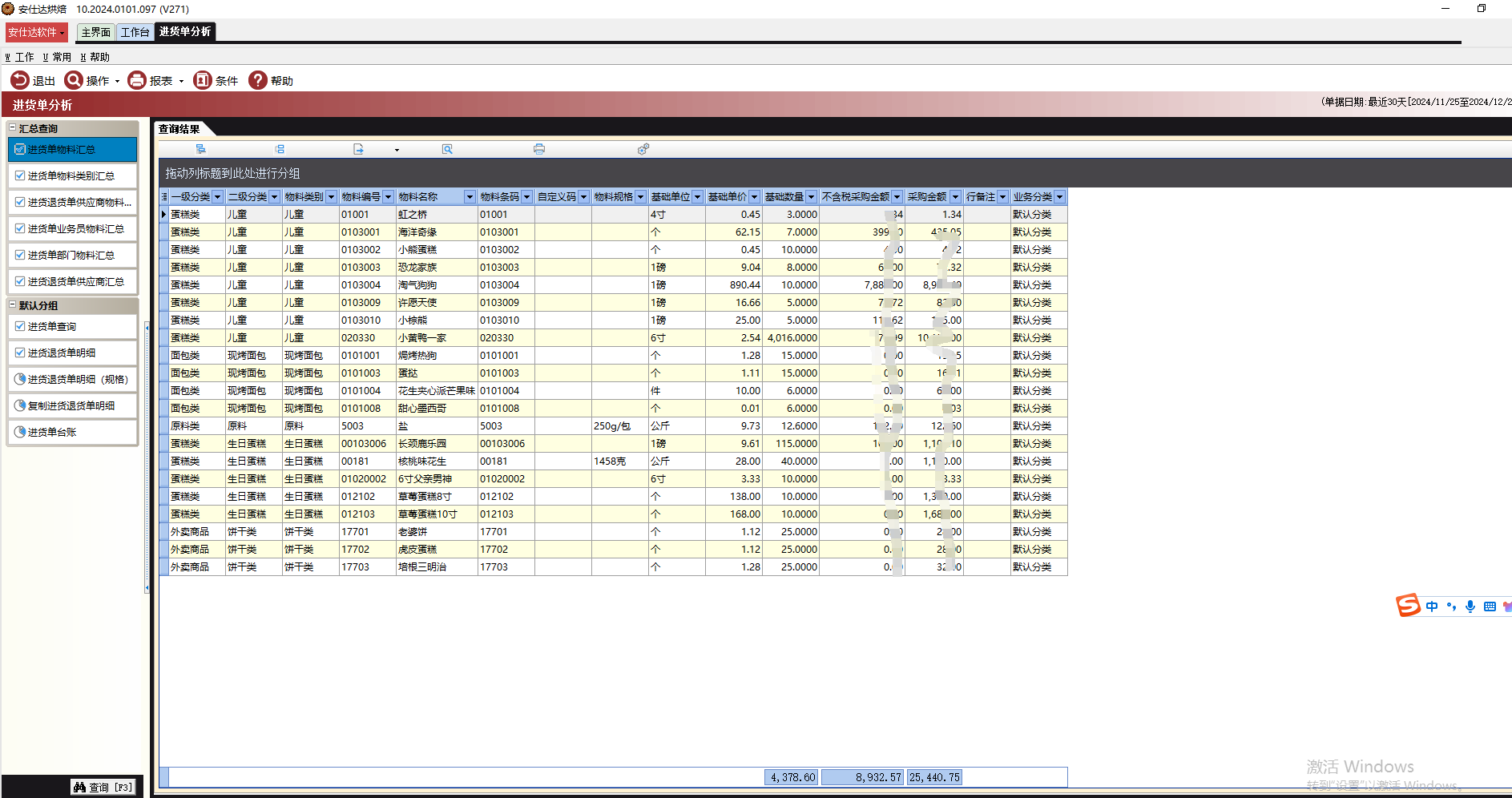The image size is (1512, 798).
Task: Click the column chooser icon at the grid's header corner
Action: 164,196
